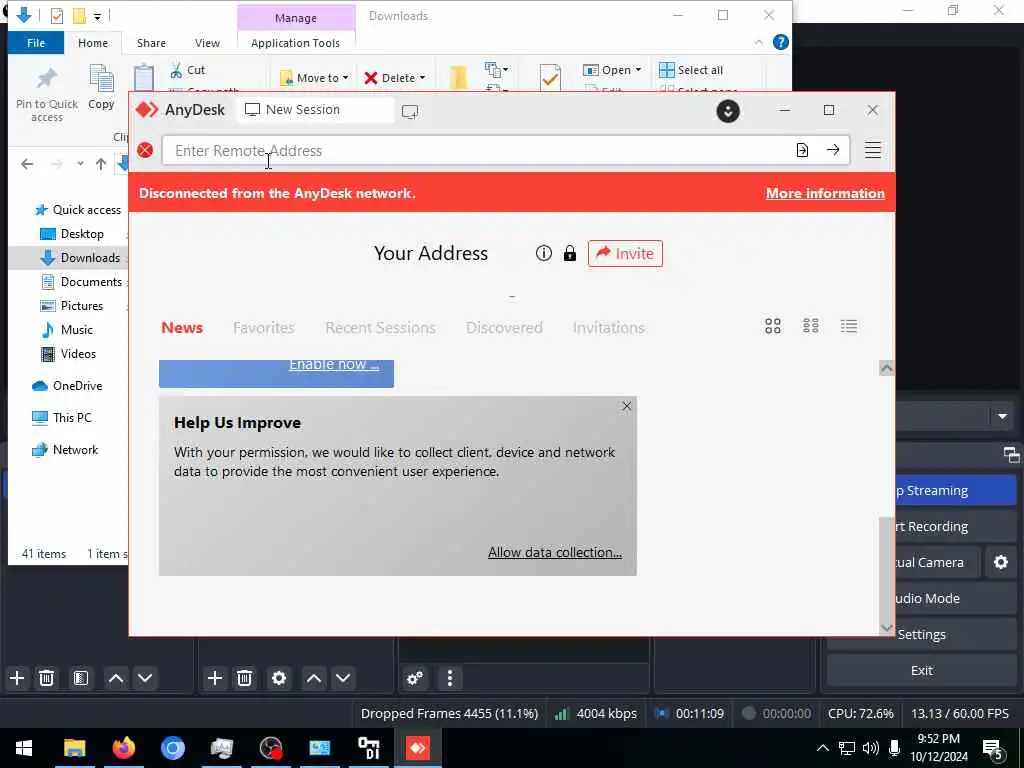The height and width of the screenshot is (768, 1024).
Task: Select the News tab in AnyDesk
Action: (x=182, y=327)
